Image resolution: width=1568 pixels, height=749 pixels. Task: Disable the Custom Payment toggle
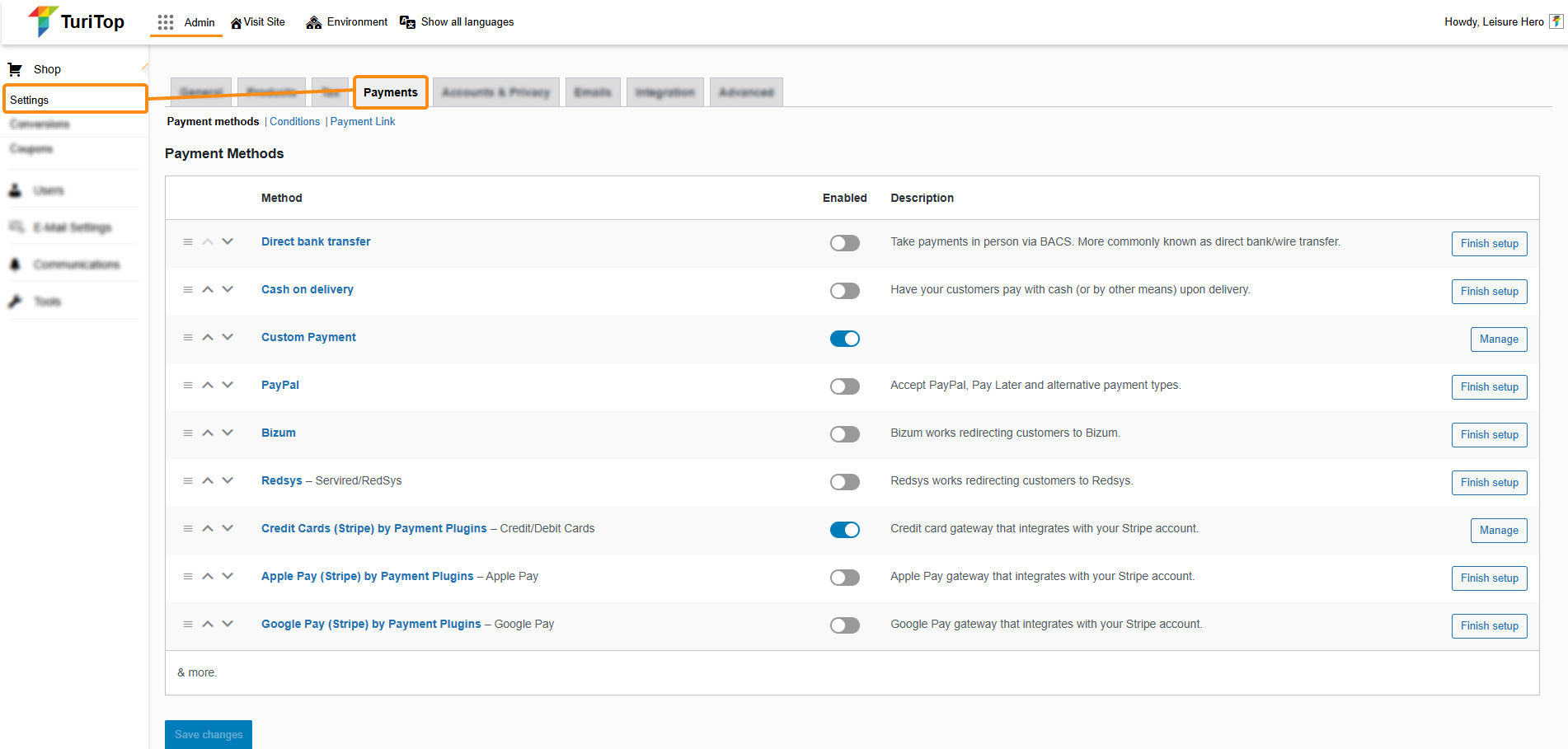point(844,339)
